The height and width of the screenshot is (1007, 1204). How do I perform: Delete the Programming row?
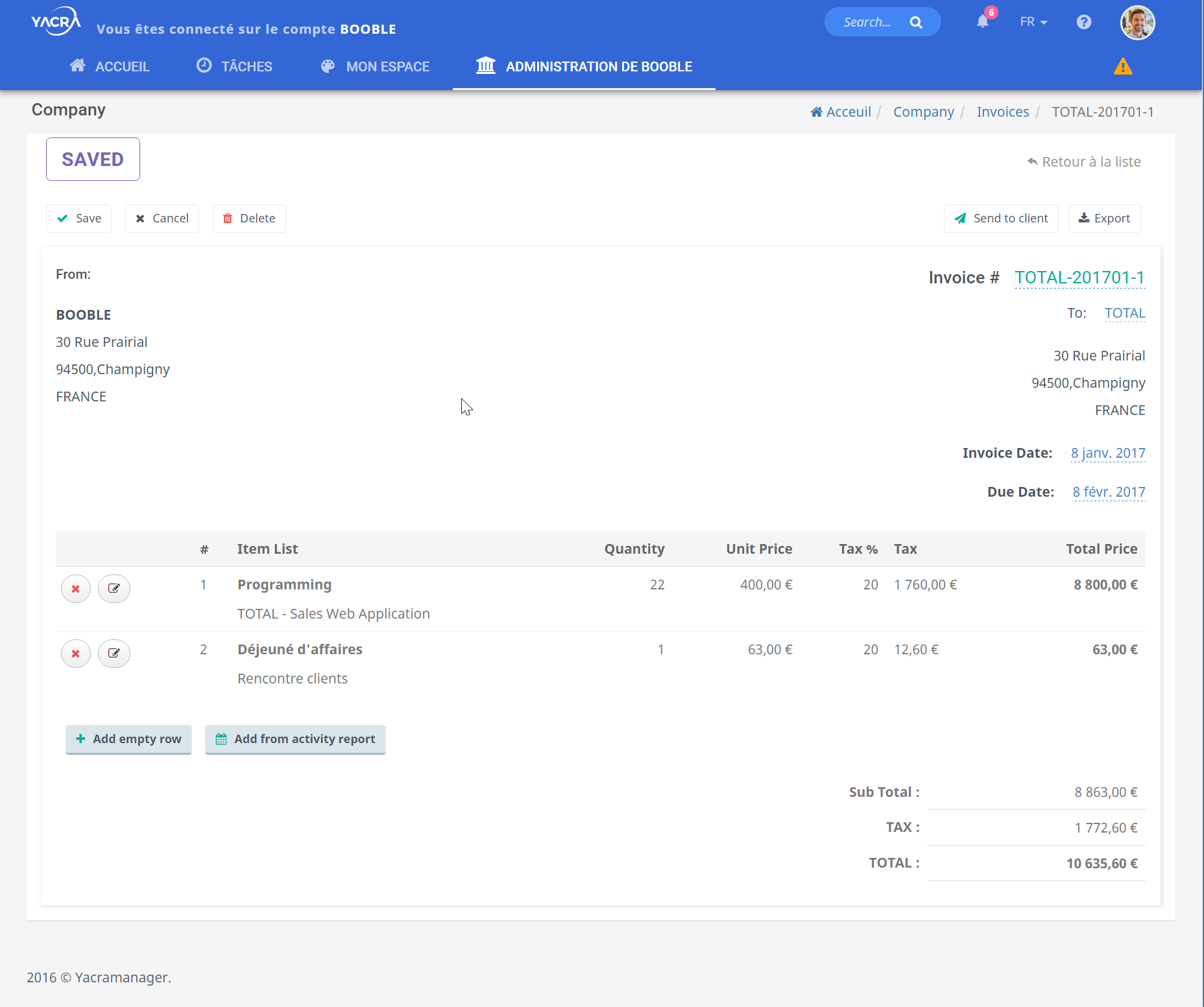[x=76, y=589]
